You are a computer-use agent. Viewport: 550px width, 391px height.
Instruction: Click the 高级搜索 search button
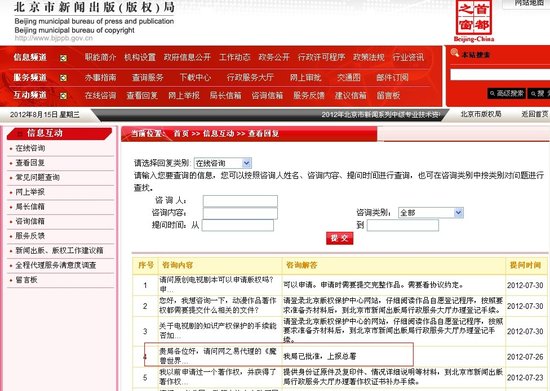pyautogui.click(x=507, y=93)
